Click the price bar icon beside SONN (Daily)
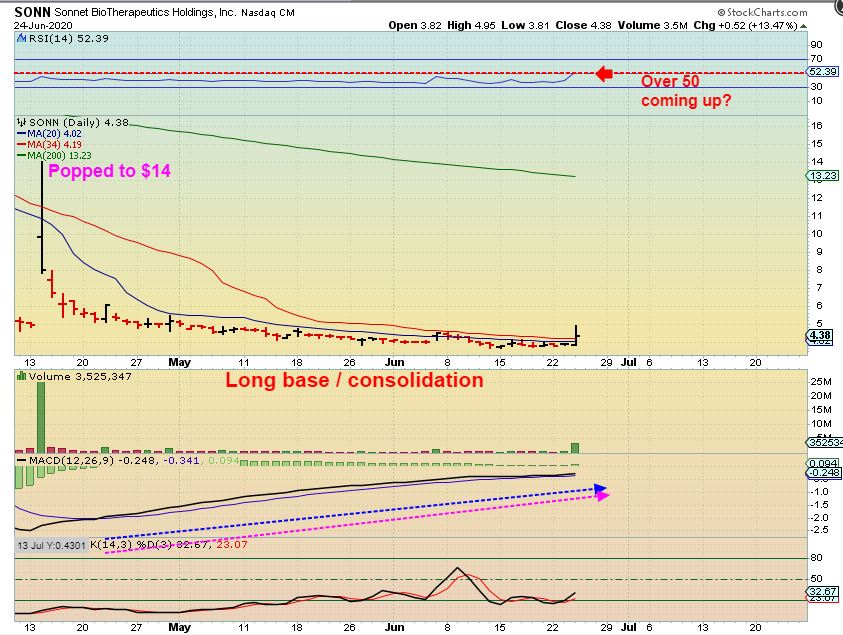The height and width of the screenshot is (635, 843). tap(22, 122)
